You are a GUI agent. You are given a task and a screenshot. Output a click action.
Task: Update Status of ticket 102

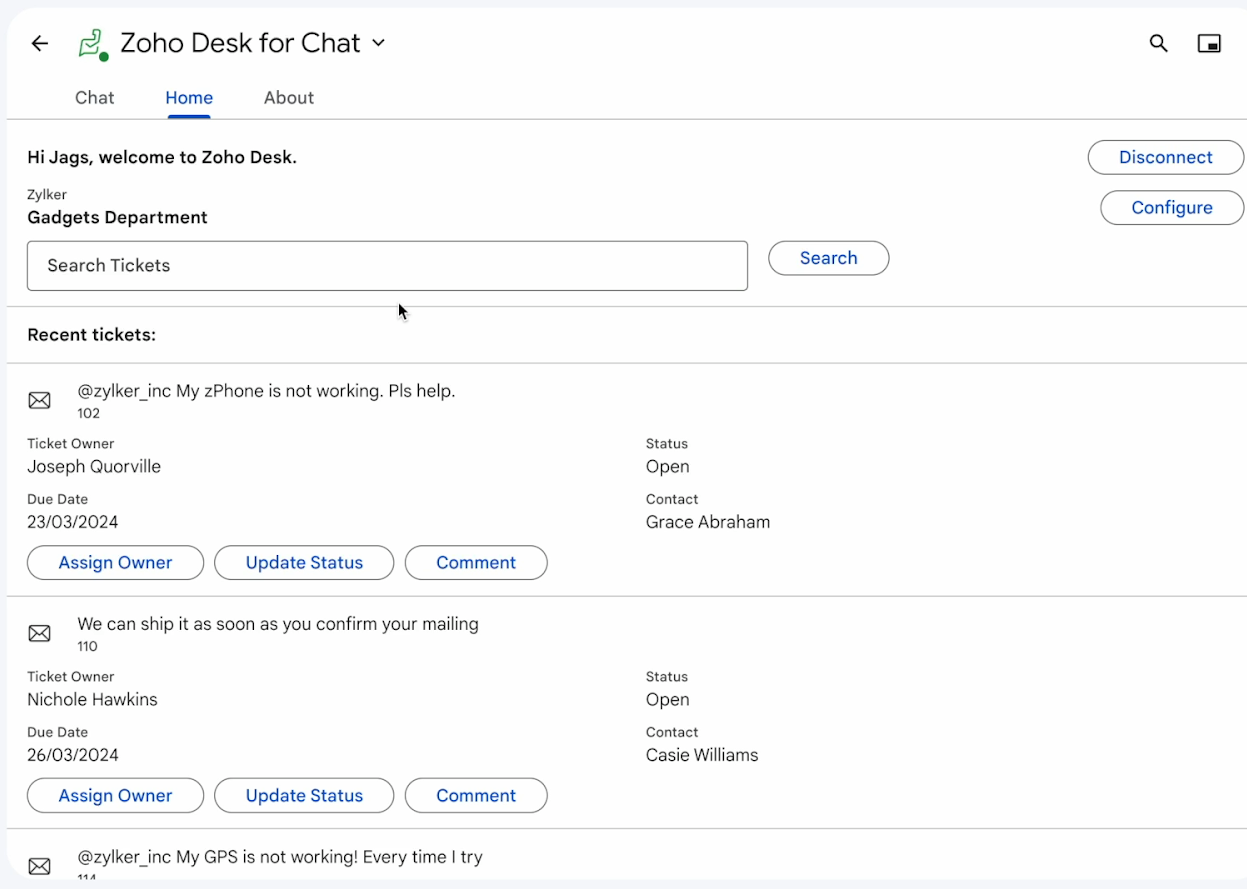(304, 563)
